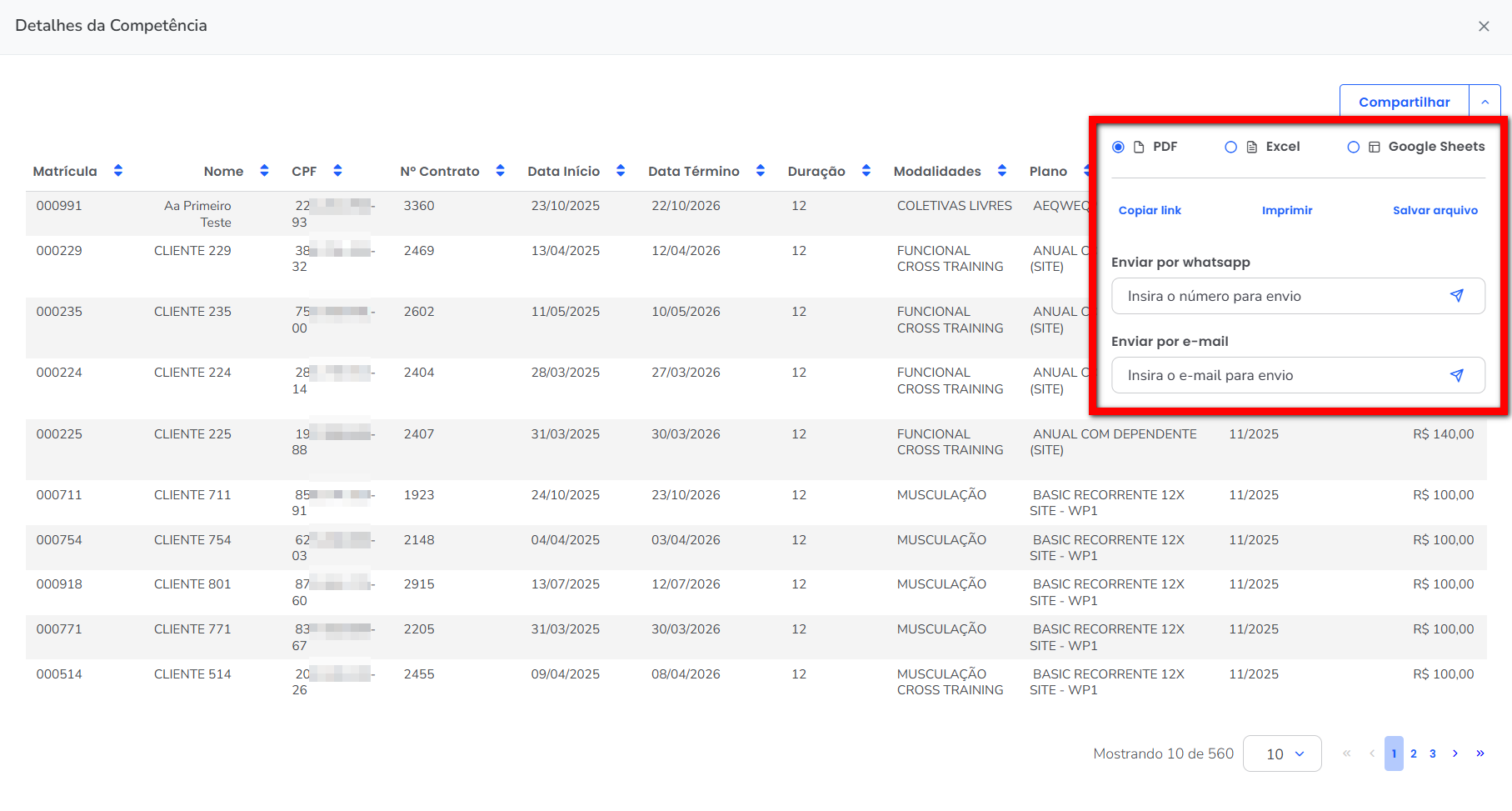
Task: Go to next page chevron in pagination
Action: point(1455,753)
